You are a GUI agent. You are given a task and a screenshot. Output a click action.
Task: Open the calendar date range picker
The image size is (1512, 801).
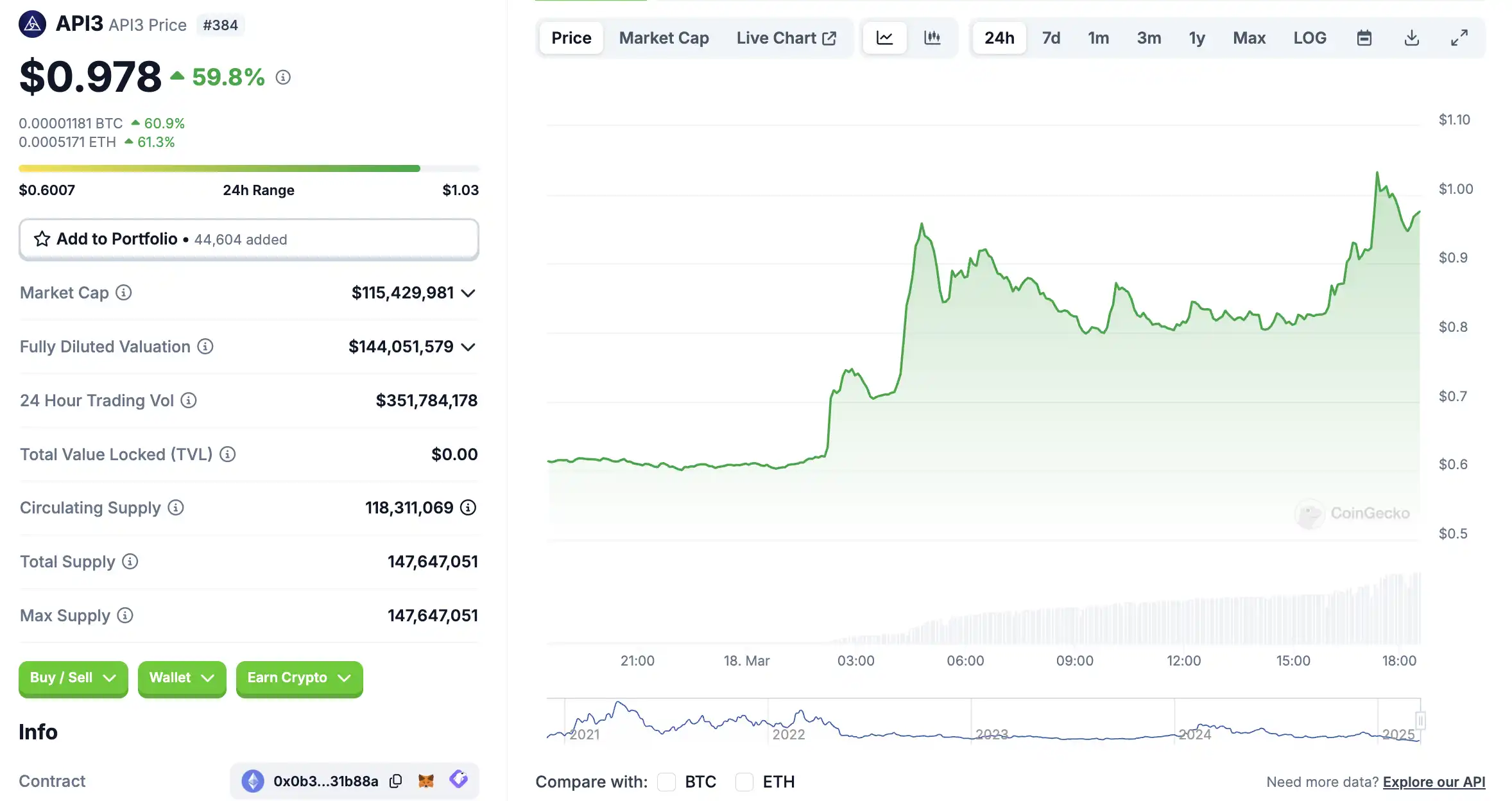[x=1364, y=38]
